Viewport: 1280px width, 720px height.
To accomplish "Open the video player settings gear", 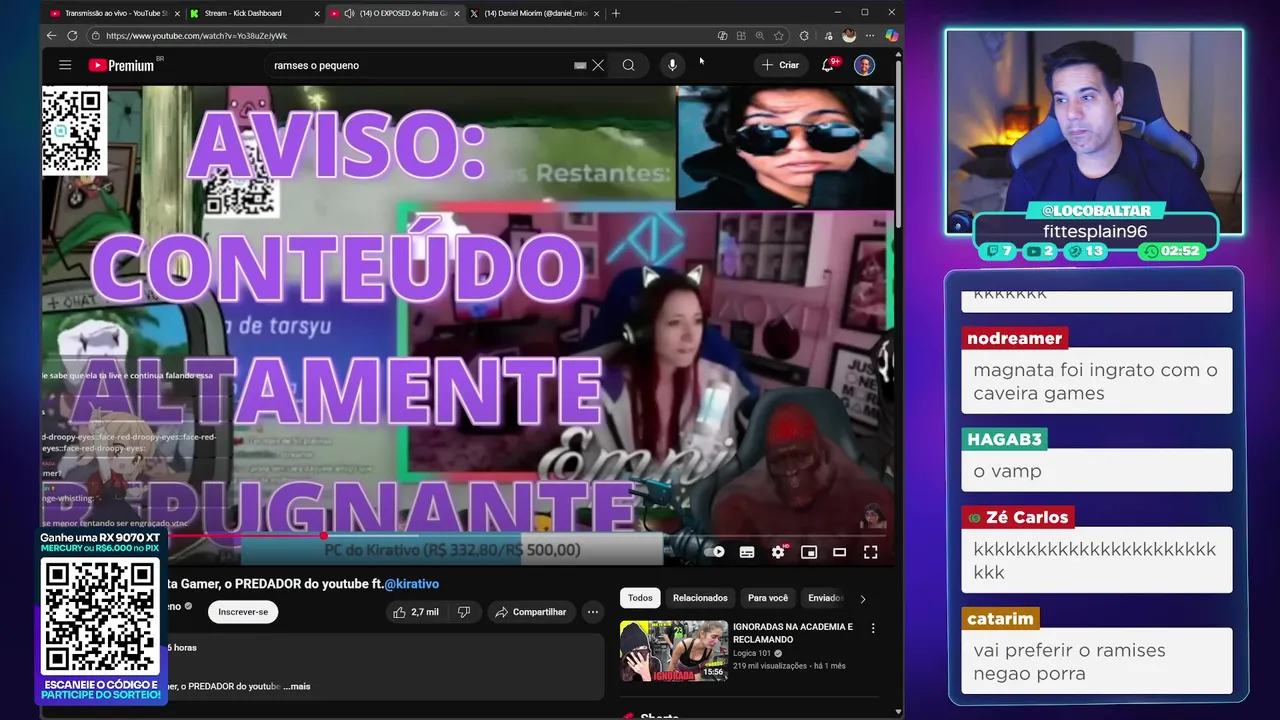I will [778, 552].
